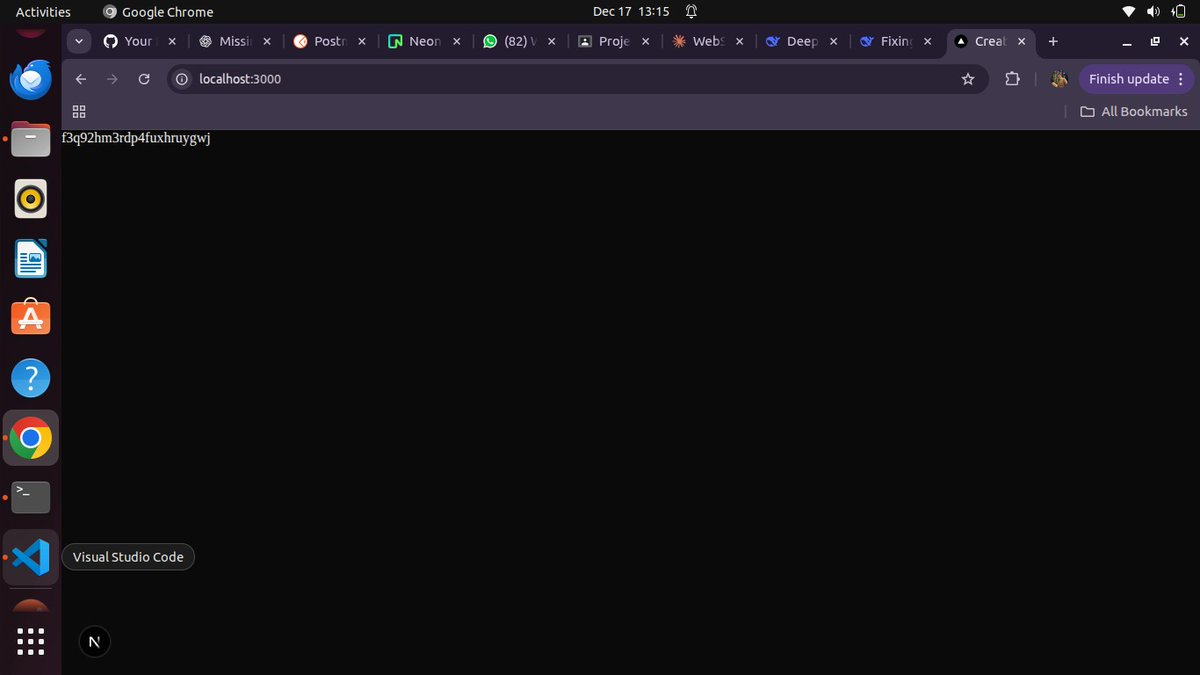Close the WhatsApp (82) tab
Viewport: 1200px width, 675px height.
(x=552, y=41)
